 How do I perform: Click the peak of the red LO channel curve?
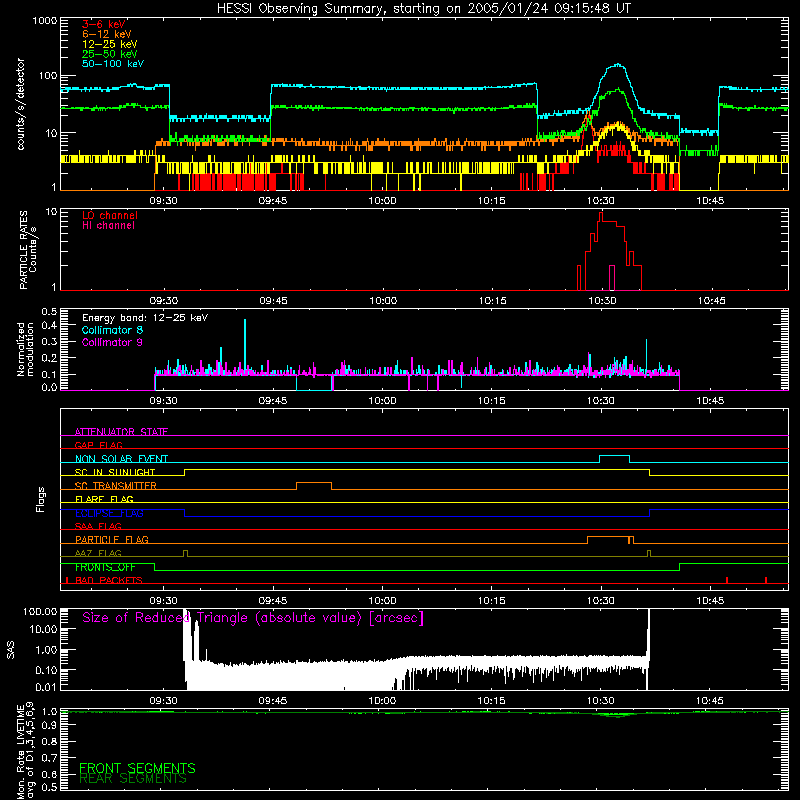click(601, 214)
